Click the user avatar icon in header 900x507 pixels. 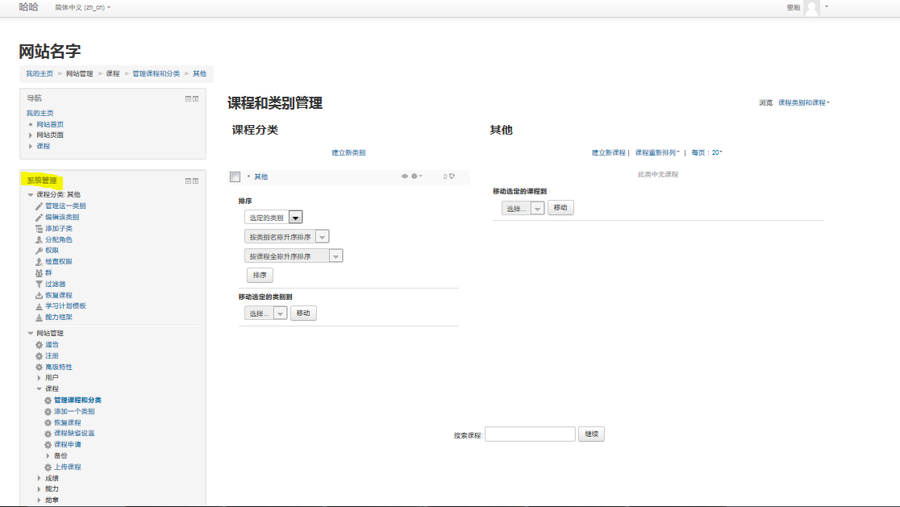(812, 8)
